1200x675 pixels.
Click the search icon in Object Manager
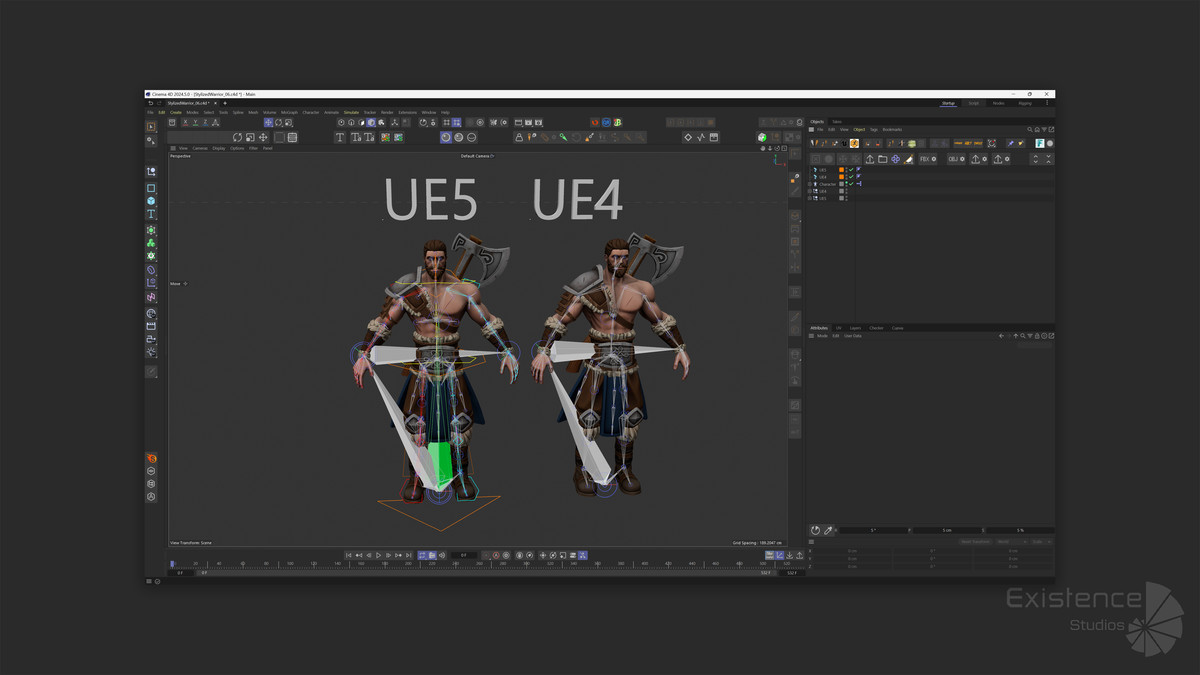(1030, 129)
